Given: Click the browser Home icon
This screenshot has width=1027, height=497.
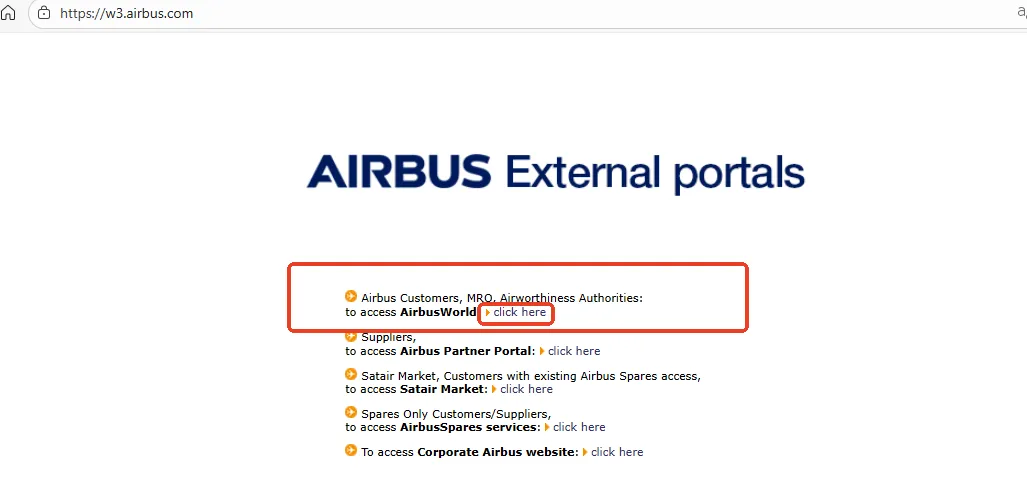Looking at the screenshot, I should (x=9, y=14).
